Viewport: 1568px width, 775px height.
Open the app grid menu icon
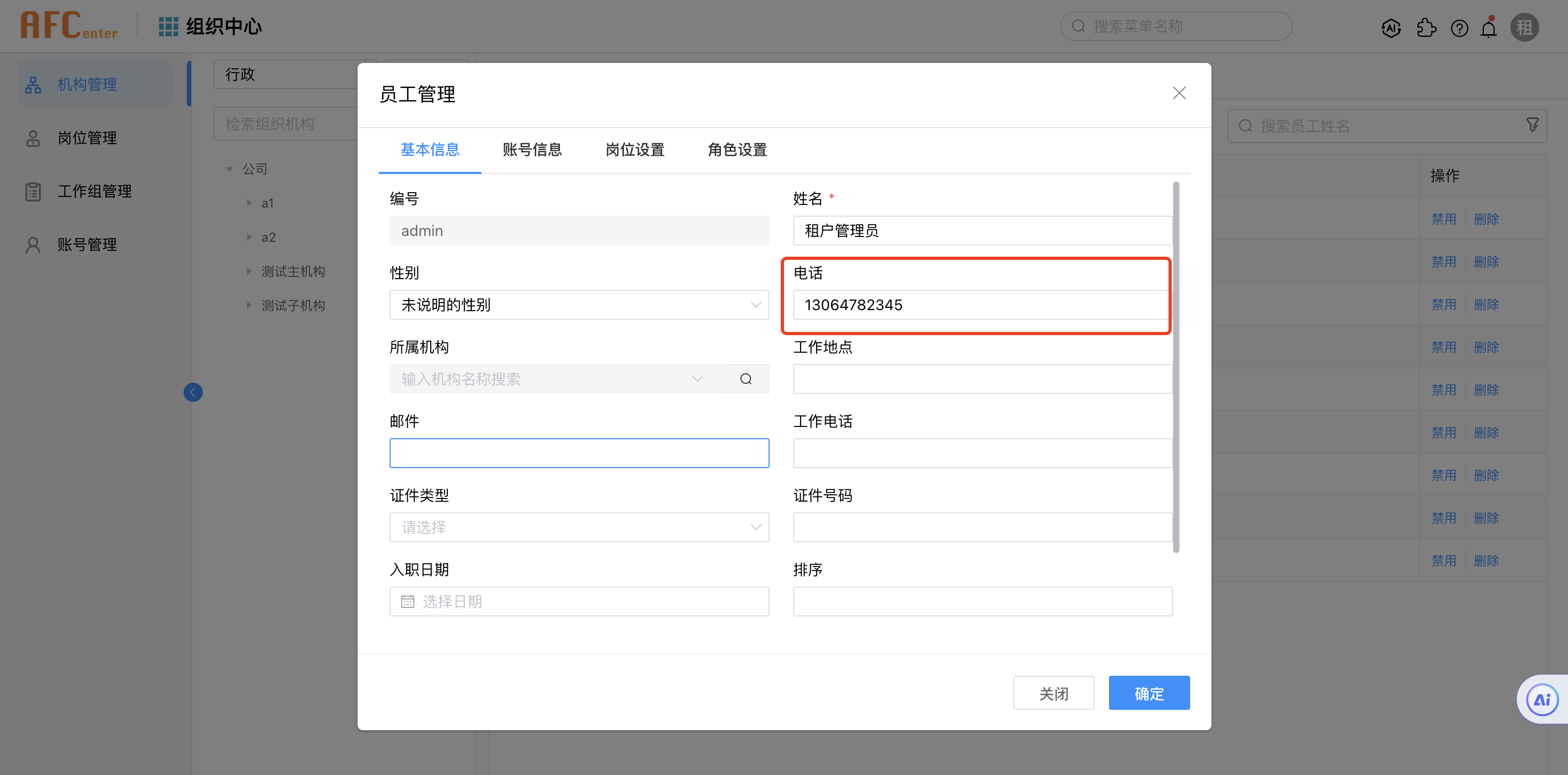[x=168, y=26]
